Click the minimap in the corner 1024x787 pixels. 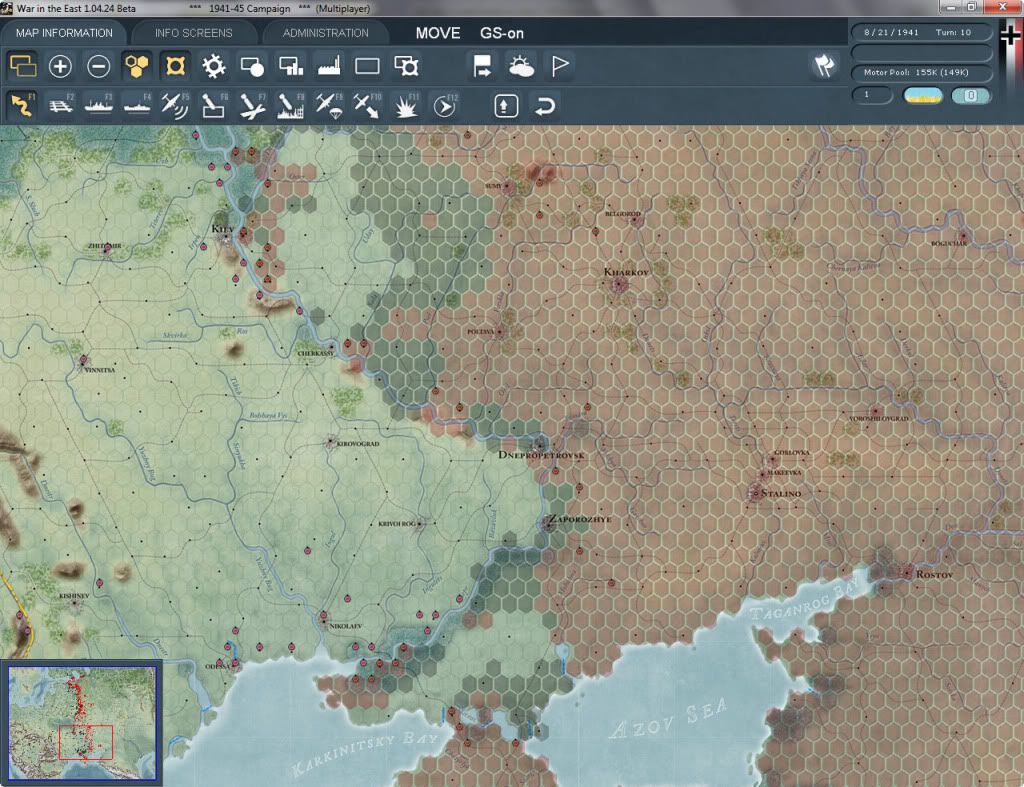[x=82, y=722]
